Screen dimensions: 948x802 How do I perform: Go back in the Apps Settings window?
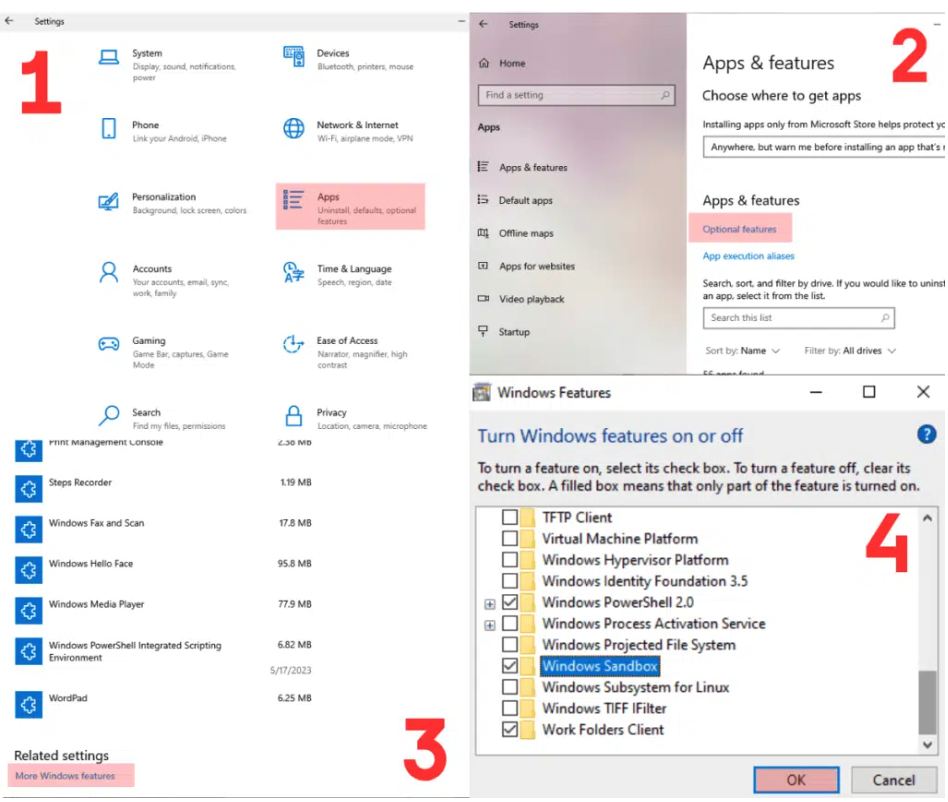483,24
